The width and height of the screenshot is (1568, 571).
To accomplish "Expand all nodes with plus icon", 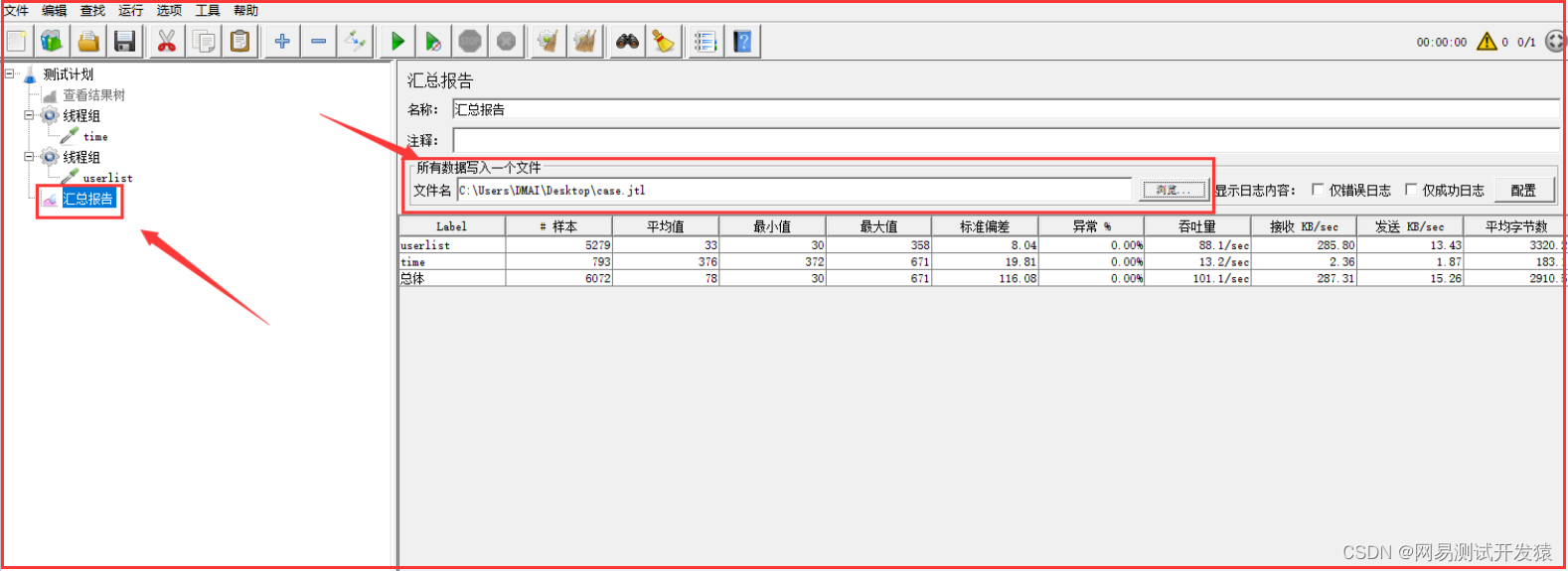I will (282, 42).
